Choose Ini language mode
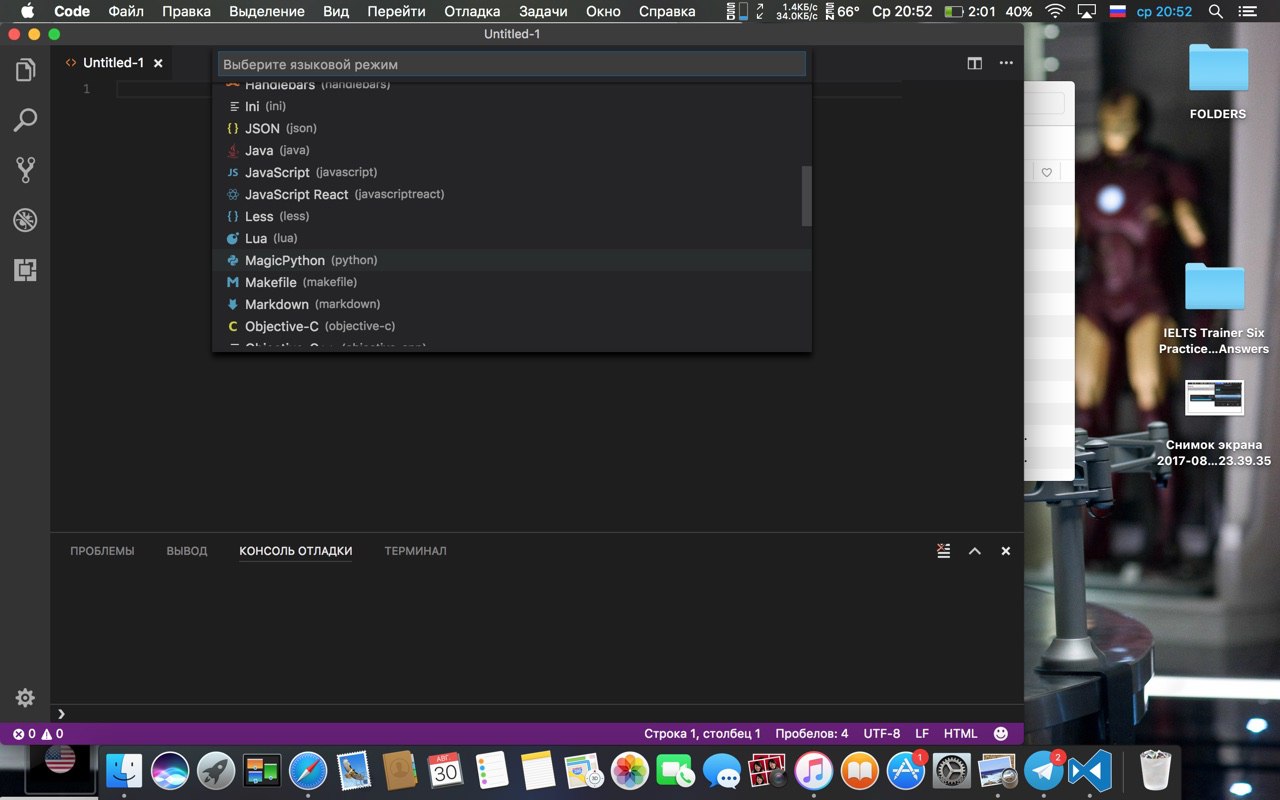 coord(512,106)
